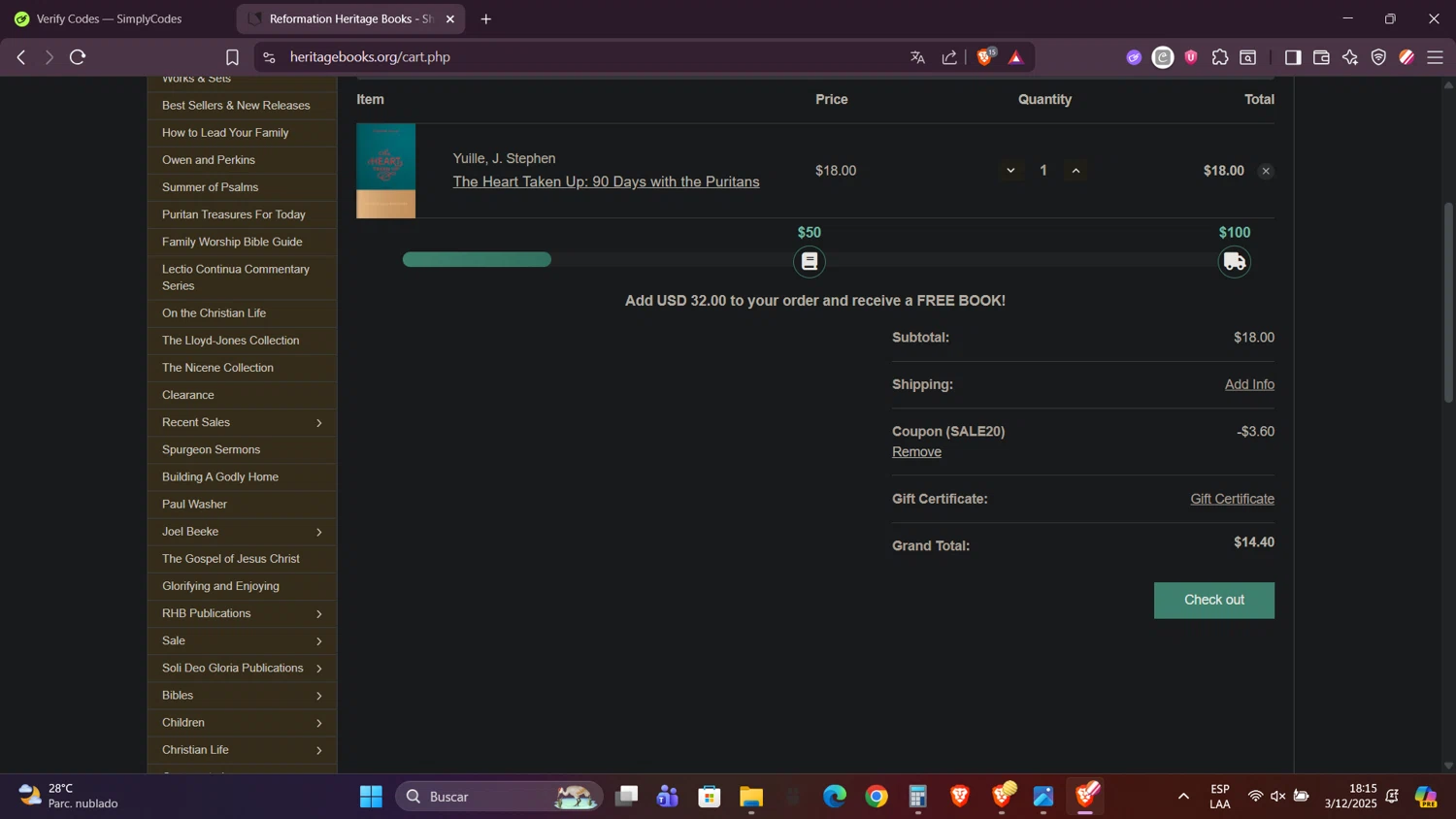Screen dimensions: 1456x819
Task: Open the Clearance category
Action: 242,395
